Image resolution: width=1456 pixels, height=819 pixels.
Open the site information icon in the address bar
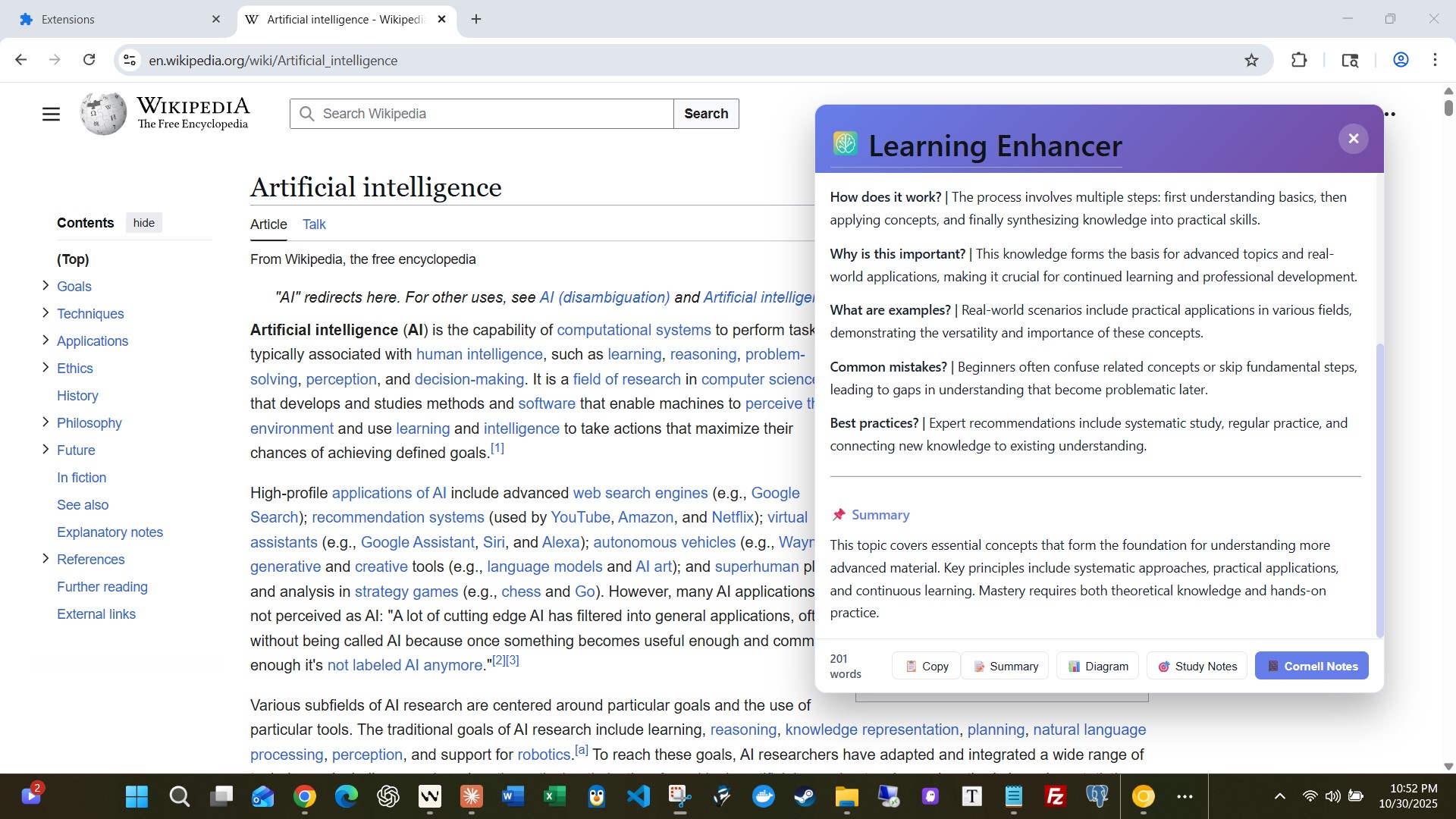pos(130,61)
